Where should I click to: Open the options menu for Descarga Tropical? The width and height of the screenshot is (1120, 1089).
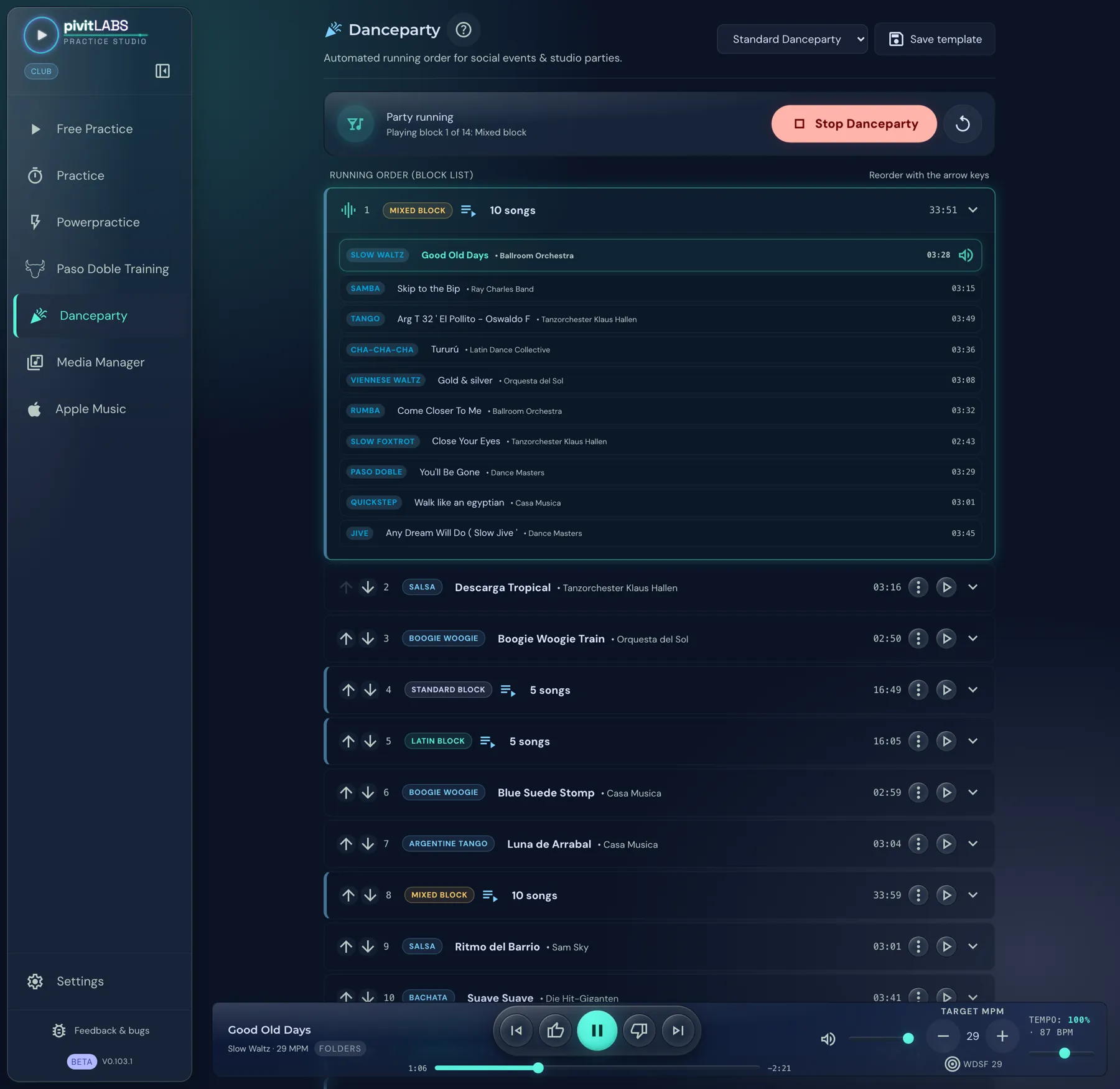(x=918, y=587)
